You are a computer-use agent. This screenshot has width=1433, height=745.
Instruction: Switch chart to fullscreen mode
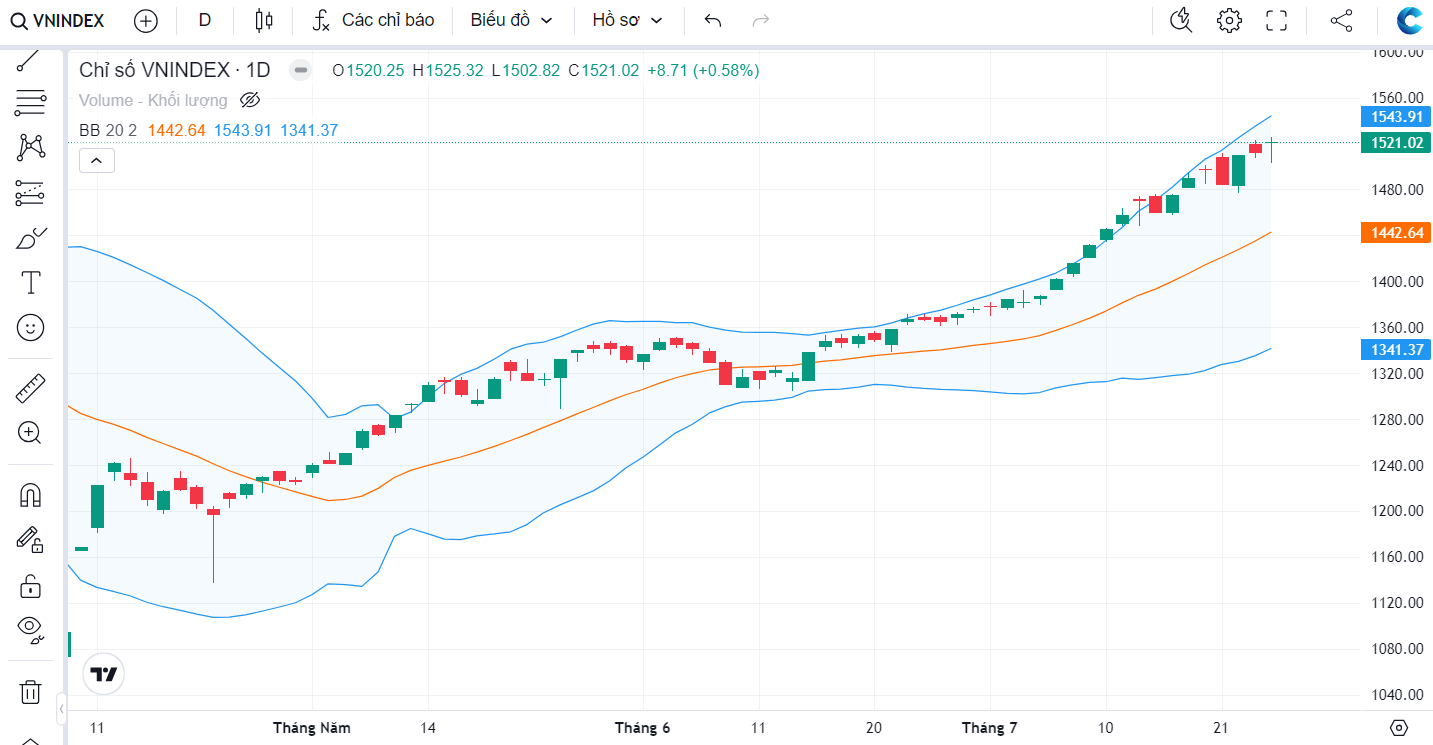pyautogui.click(x=1276, y=20)
